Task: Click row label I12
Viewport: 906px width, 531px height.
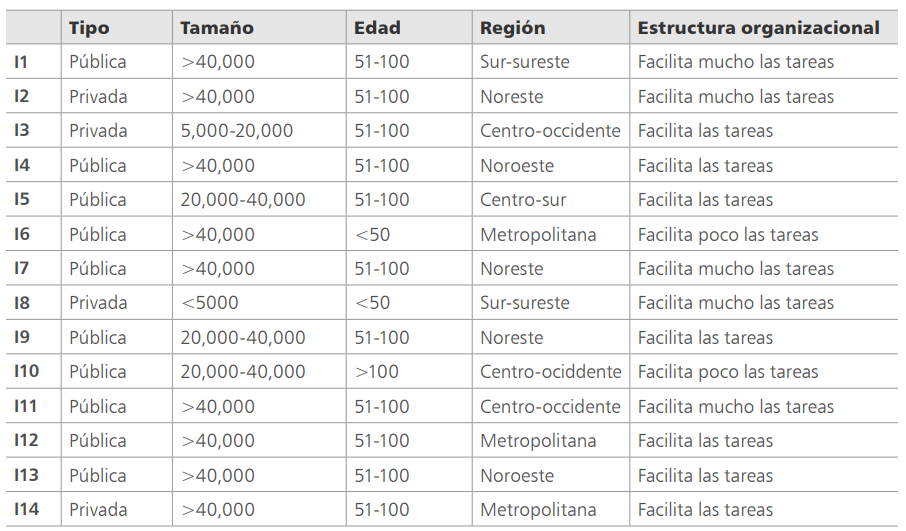Action: pos(27,441)
